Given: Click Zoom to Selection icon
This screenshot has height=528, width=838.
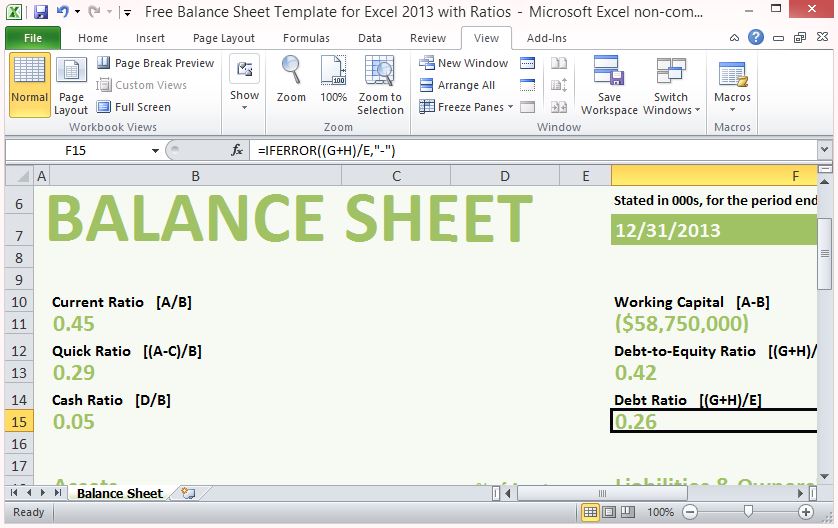Looking at the screenshot, I should 380,74.
